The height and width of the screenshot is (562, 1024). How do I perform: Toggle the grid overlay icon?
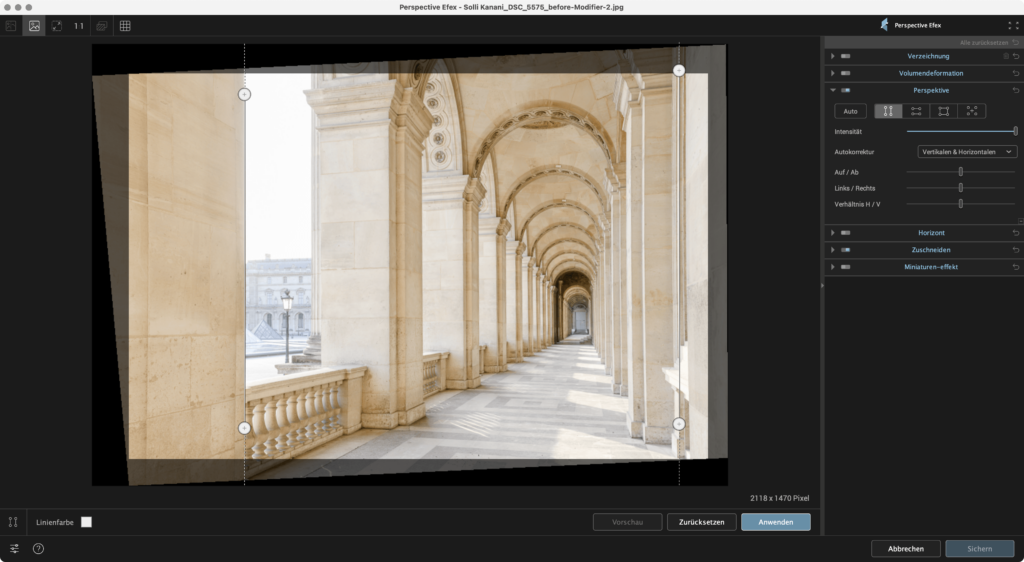125,26
